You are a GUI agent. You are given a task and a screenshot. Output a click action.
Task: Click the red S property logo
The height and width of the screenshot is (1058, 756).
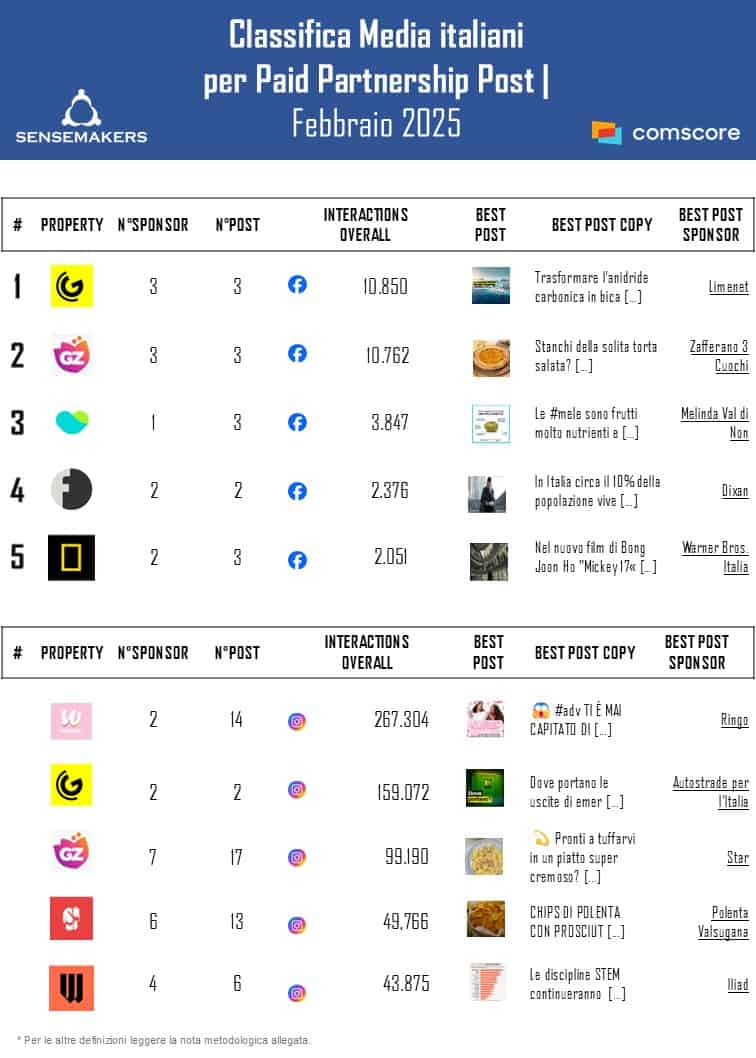[x=72, y=918]
